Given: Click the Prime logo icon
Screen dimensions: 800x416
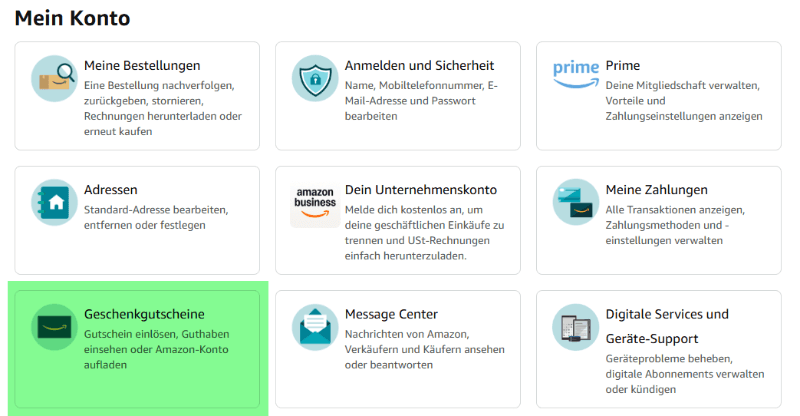Looking at the screenshot, I should 576,73.
